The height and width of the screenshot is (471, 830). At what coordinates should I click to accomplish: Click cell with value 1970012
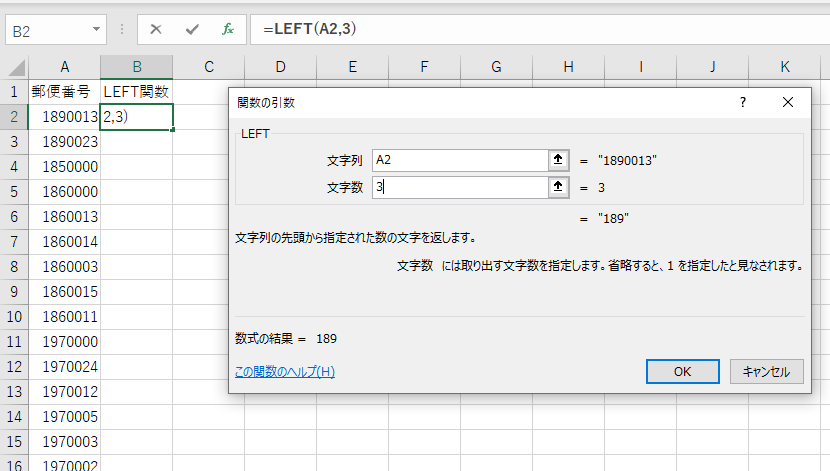click(x=65, y=392)
